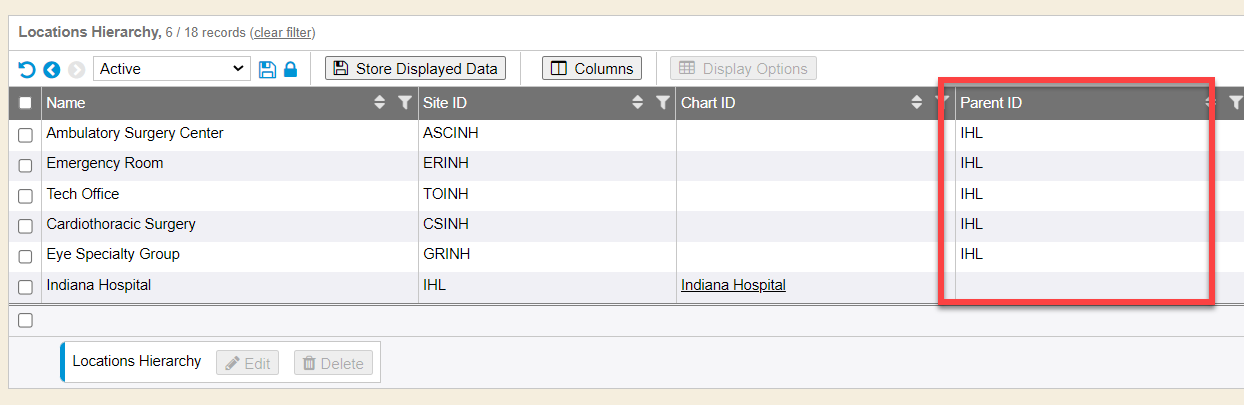
Task: Open the filter on the Name column
Action: (x=404, y=102)
